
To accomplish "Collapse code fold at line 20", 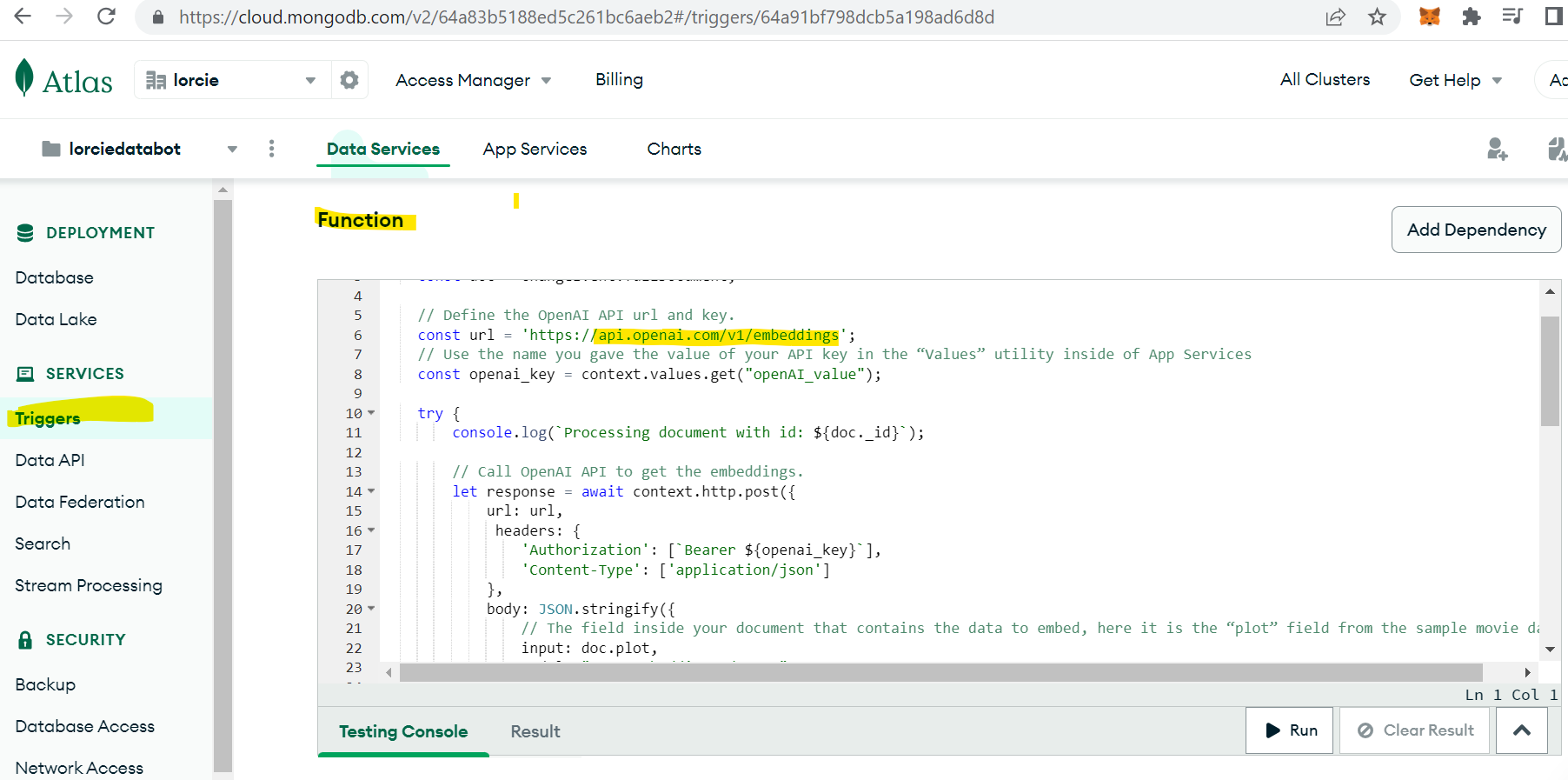I will [x=371, y=609].
